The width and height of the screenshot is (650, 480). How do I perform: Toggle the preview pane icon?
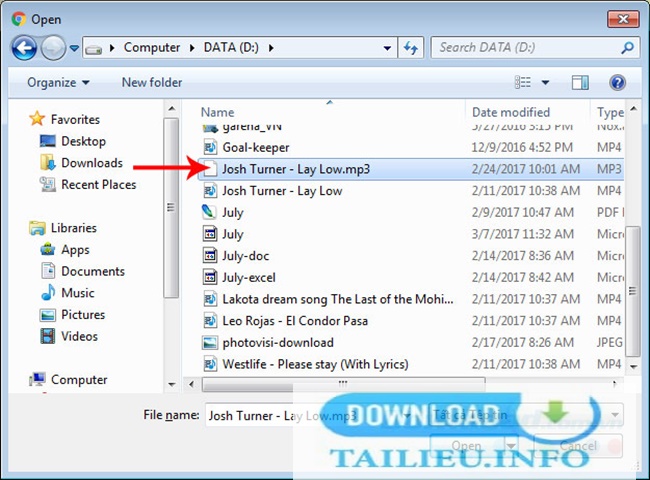[x=580, y=82]
